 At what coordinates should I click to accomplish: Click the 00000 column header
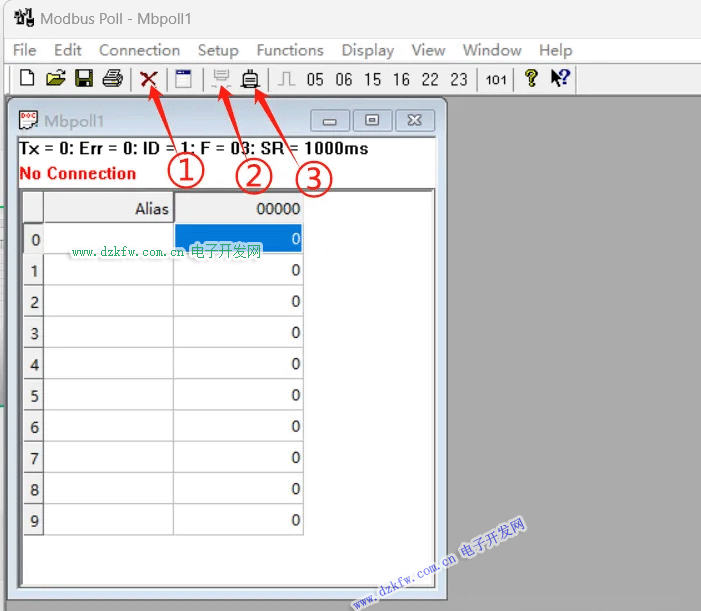coord(239,208)
